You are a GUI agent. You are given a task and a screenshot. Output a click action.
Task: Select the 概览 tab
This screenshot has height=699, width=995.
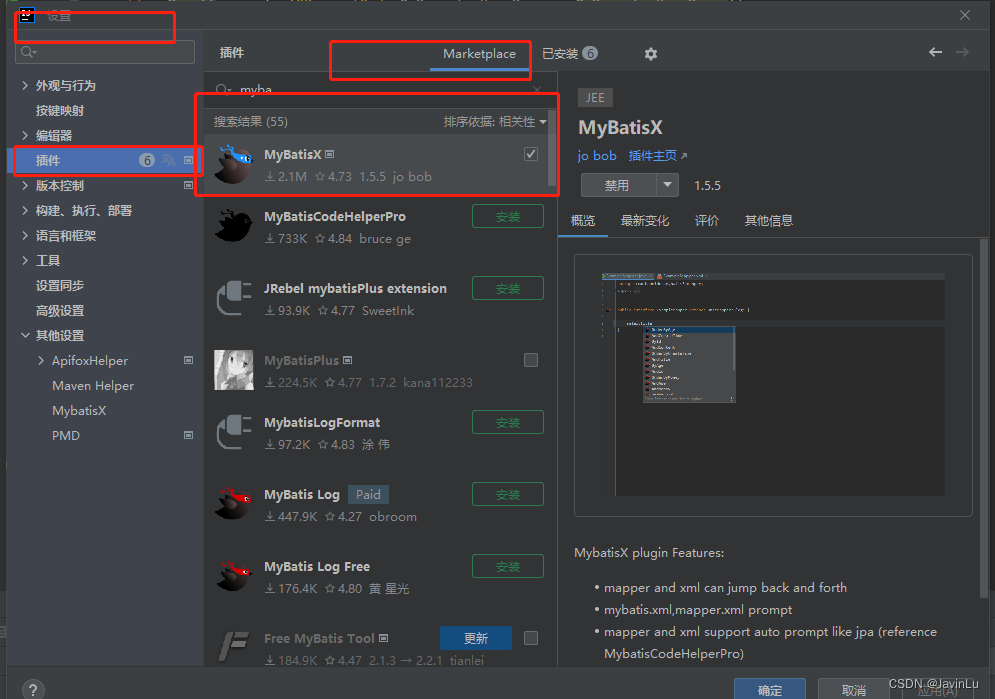[x=583, y=221]
